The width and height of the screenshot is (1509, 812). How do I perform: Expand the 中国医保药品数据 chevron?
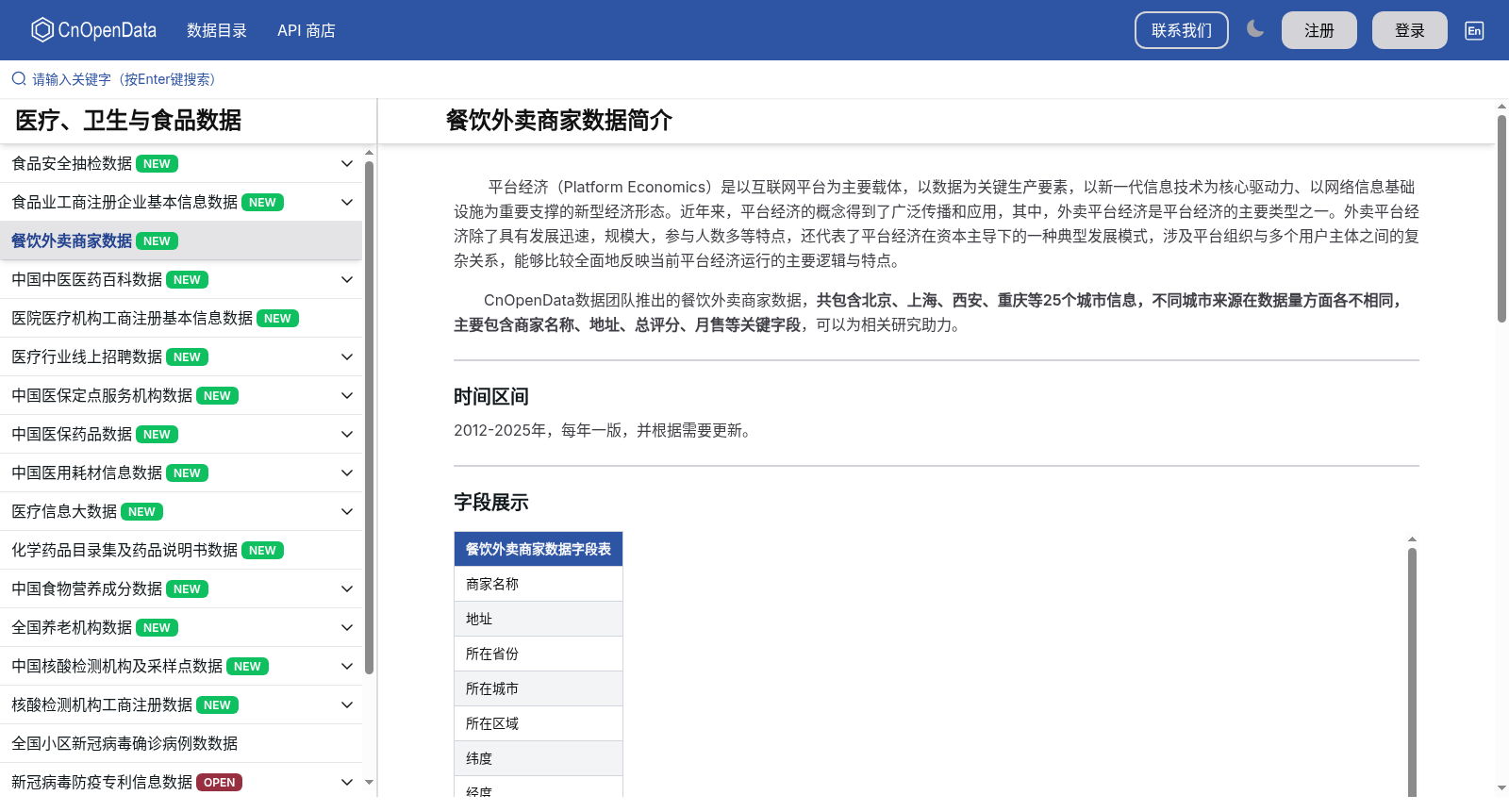[x=347, y=435]
